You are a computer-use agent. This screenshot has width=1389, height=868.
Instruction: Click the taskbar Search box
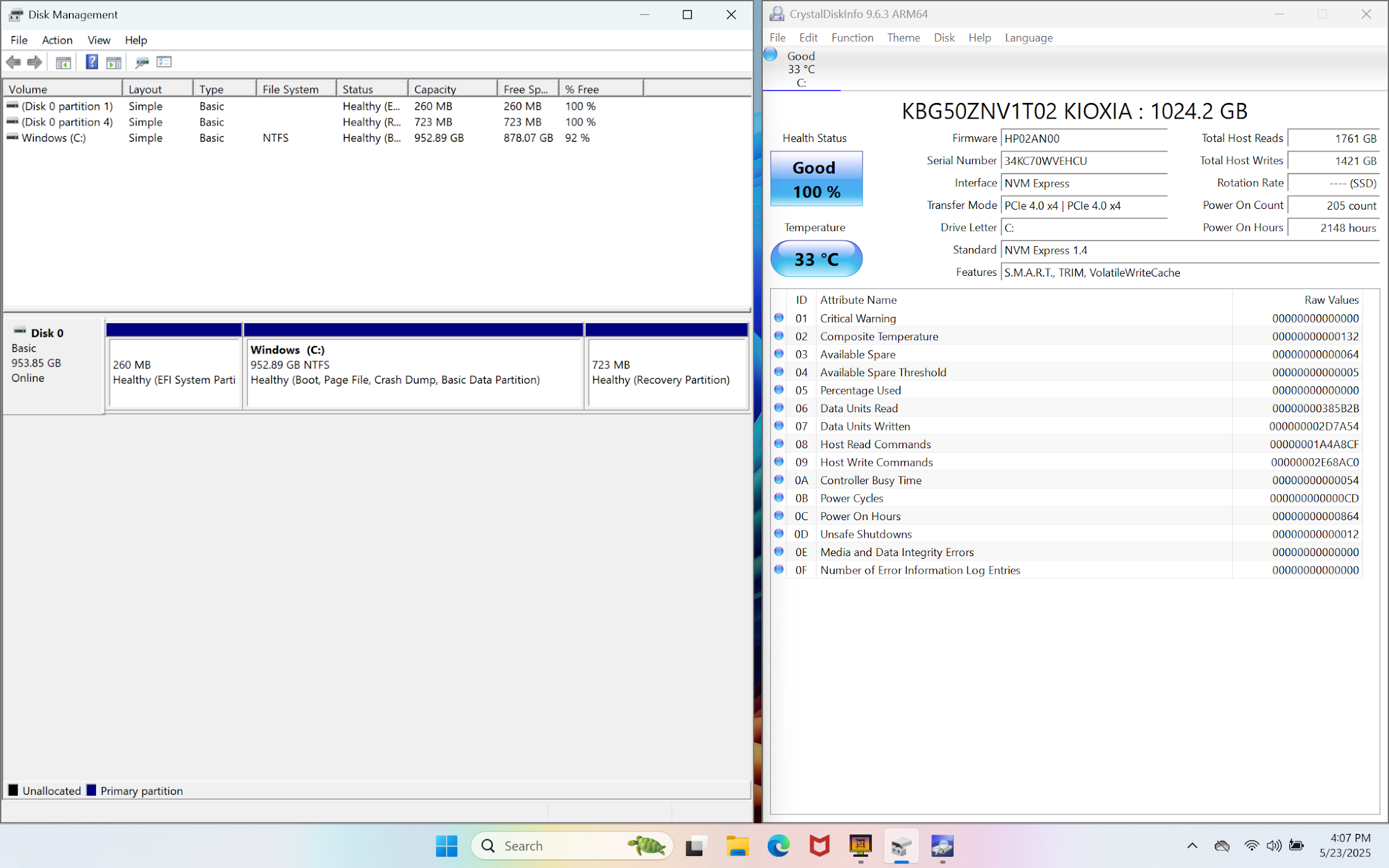click(x=572, y=846)
